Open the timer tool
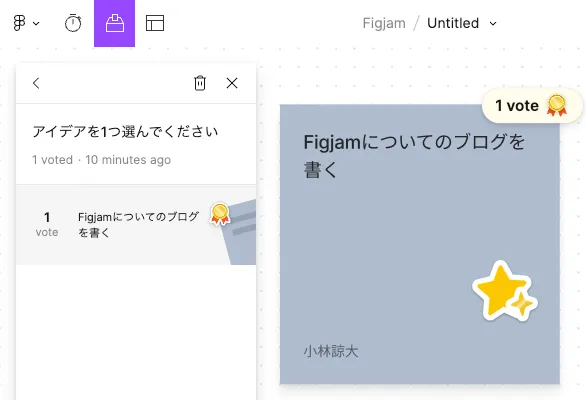The height and width of the screenshot is (400, 586). (73, 23)
